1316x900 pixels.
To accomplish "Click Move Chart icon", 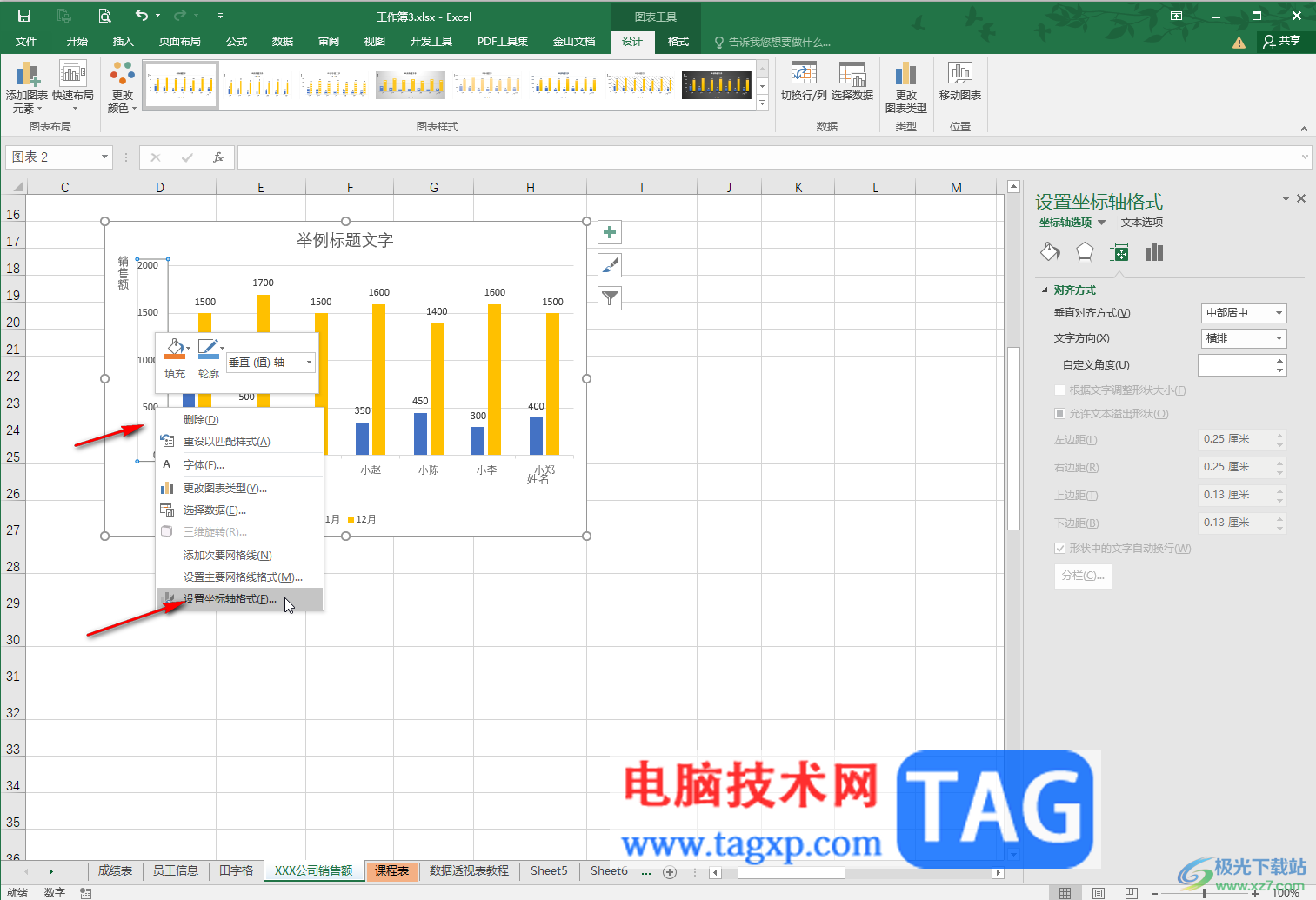I will tap(960, 81).
